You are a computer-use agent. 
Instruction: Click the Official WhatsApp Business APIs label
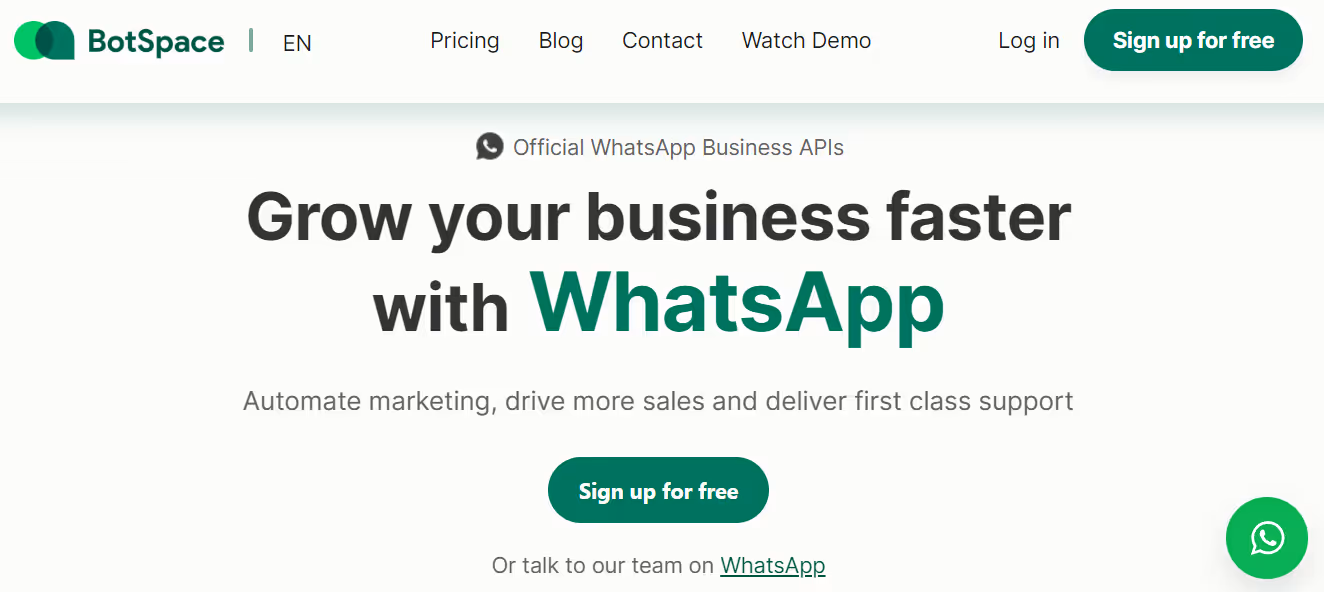click(678, 148)
